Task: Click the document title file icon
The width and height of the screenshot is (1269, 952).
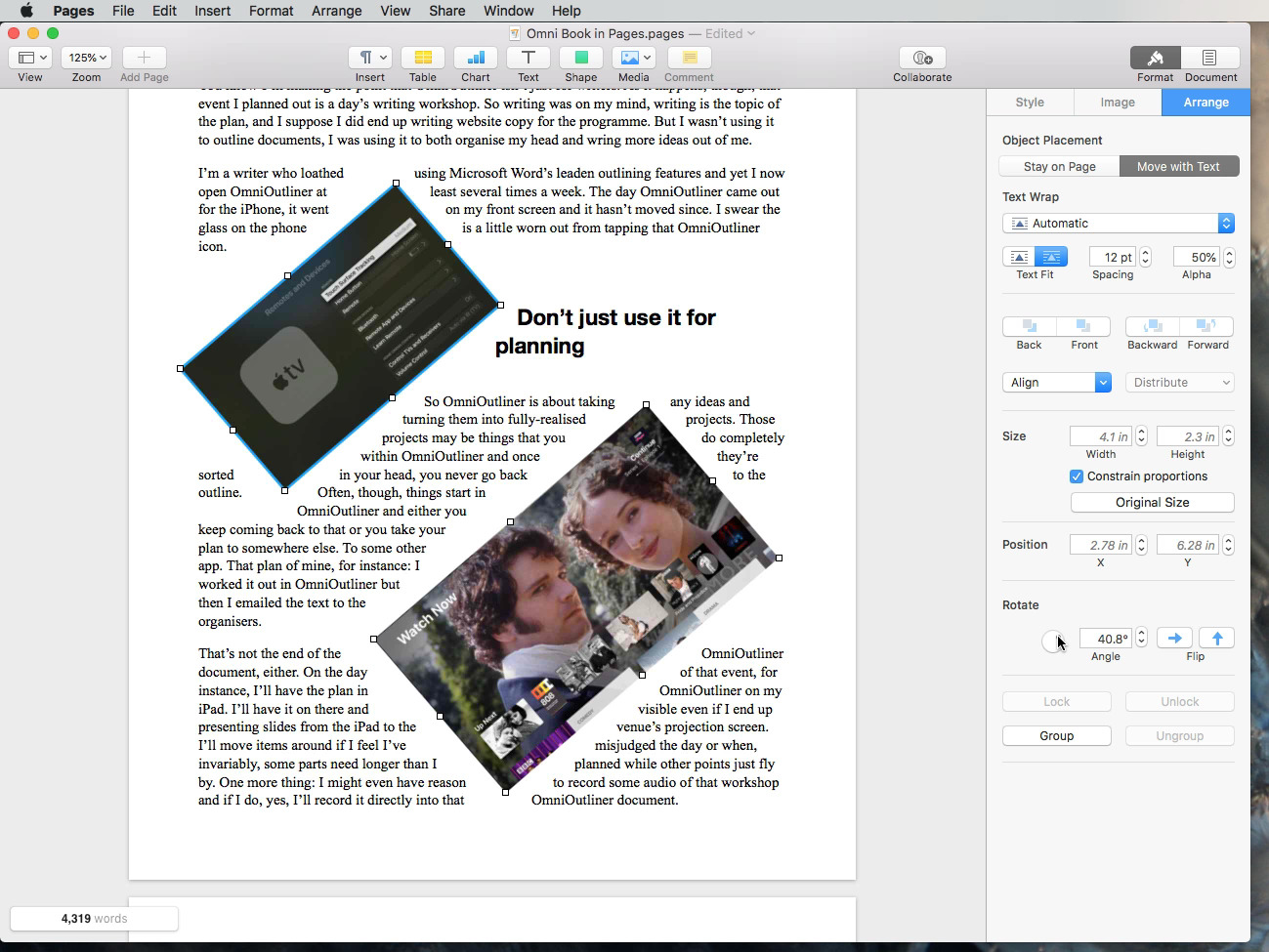Action: click(516, 33)
